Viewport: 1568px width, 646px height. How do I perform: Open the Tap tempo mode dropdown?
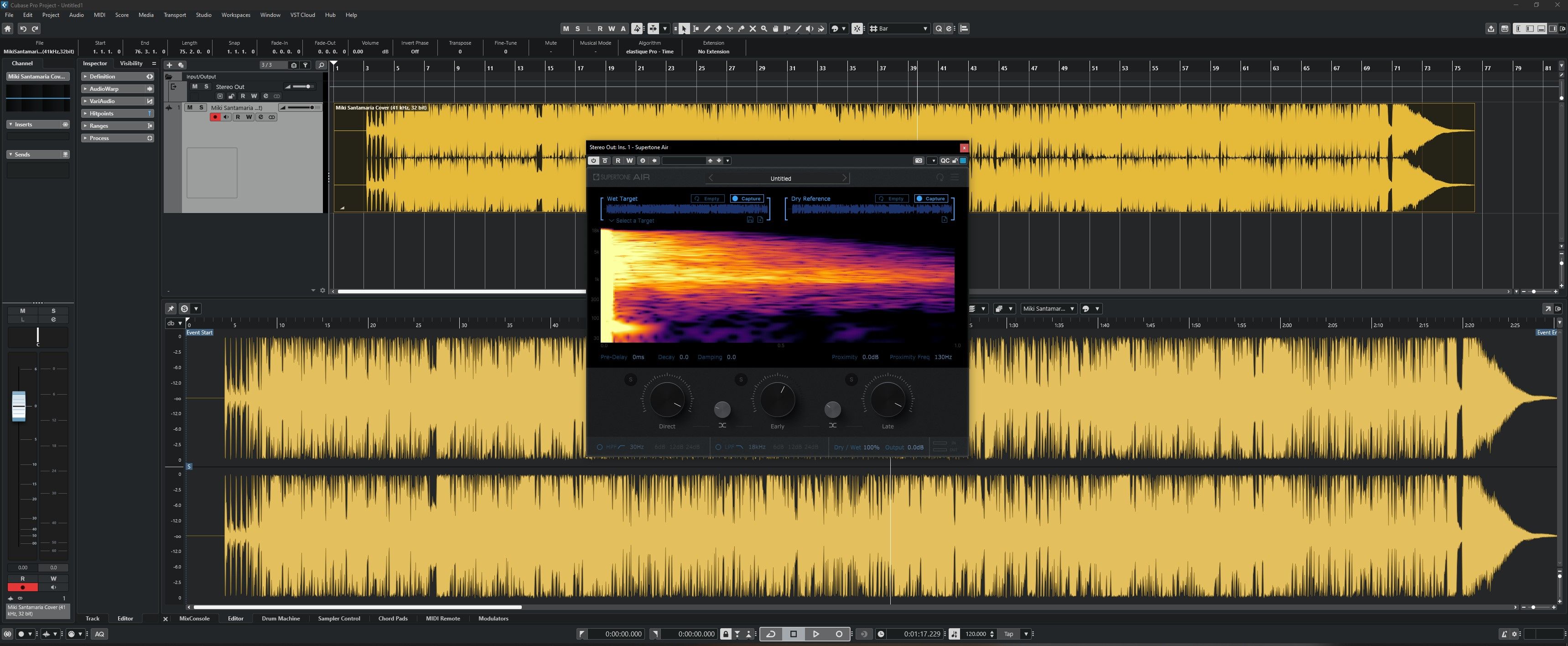point(1026,634)
